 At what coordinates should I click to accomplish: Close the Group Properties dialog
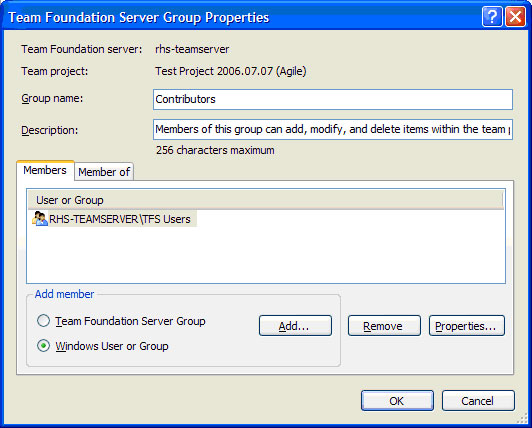(515, 16)
